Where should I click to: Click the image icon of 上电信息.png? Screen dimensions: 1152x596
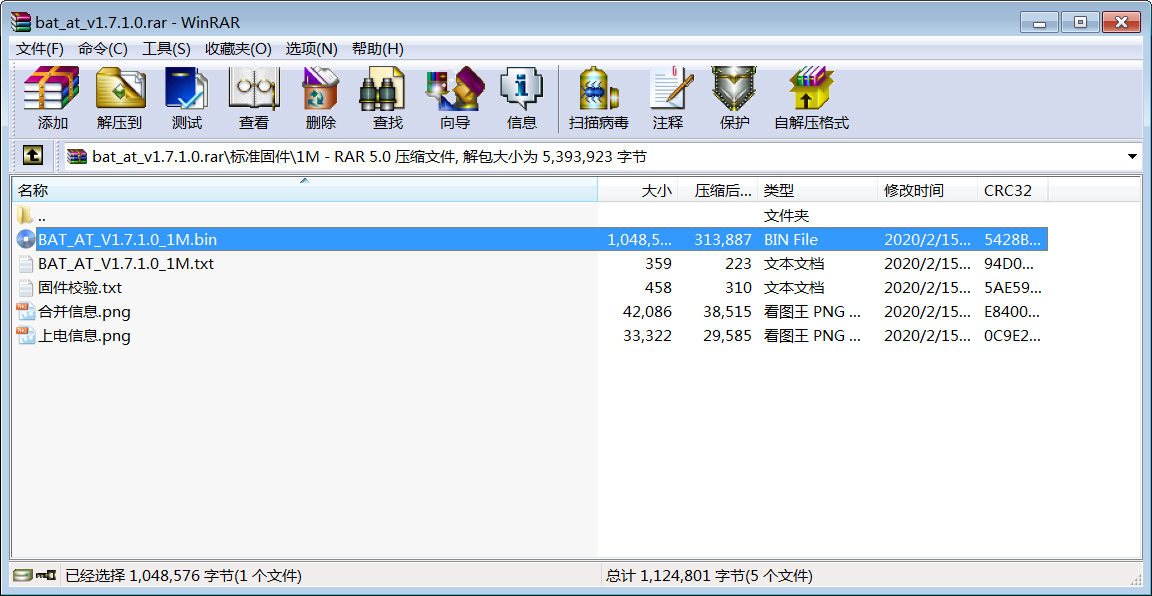click(x=26, y=336)
